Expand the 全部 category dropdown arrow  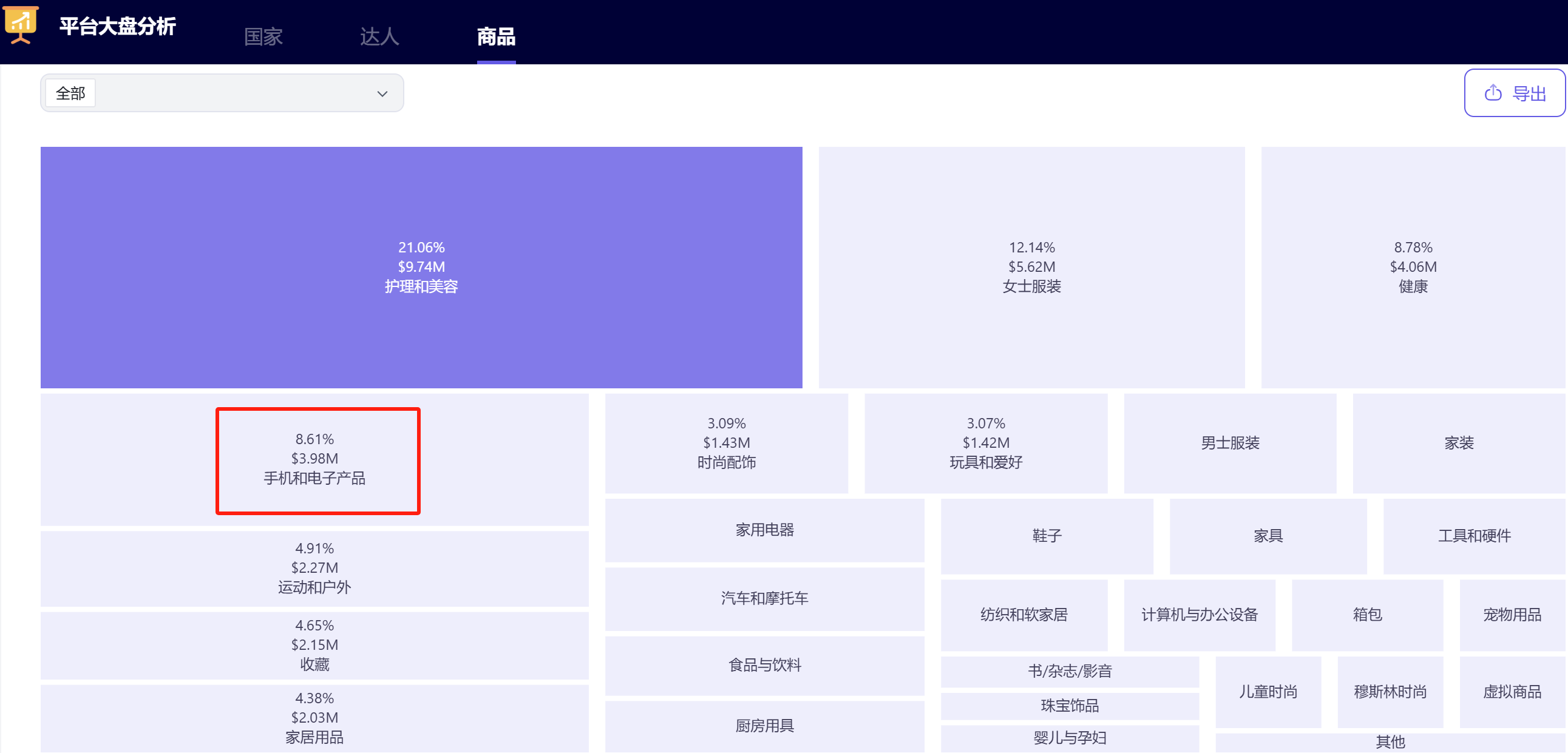click(x=382, y=93)
